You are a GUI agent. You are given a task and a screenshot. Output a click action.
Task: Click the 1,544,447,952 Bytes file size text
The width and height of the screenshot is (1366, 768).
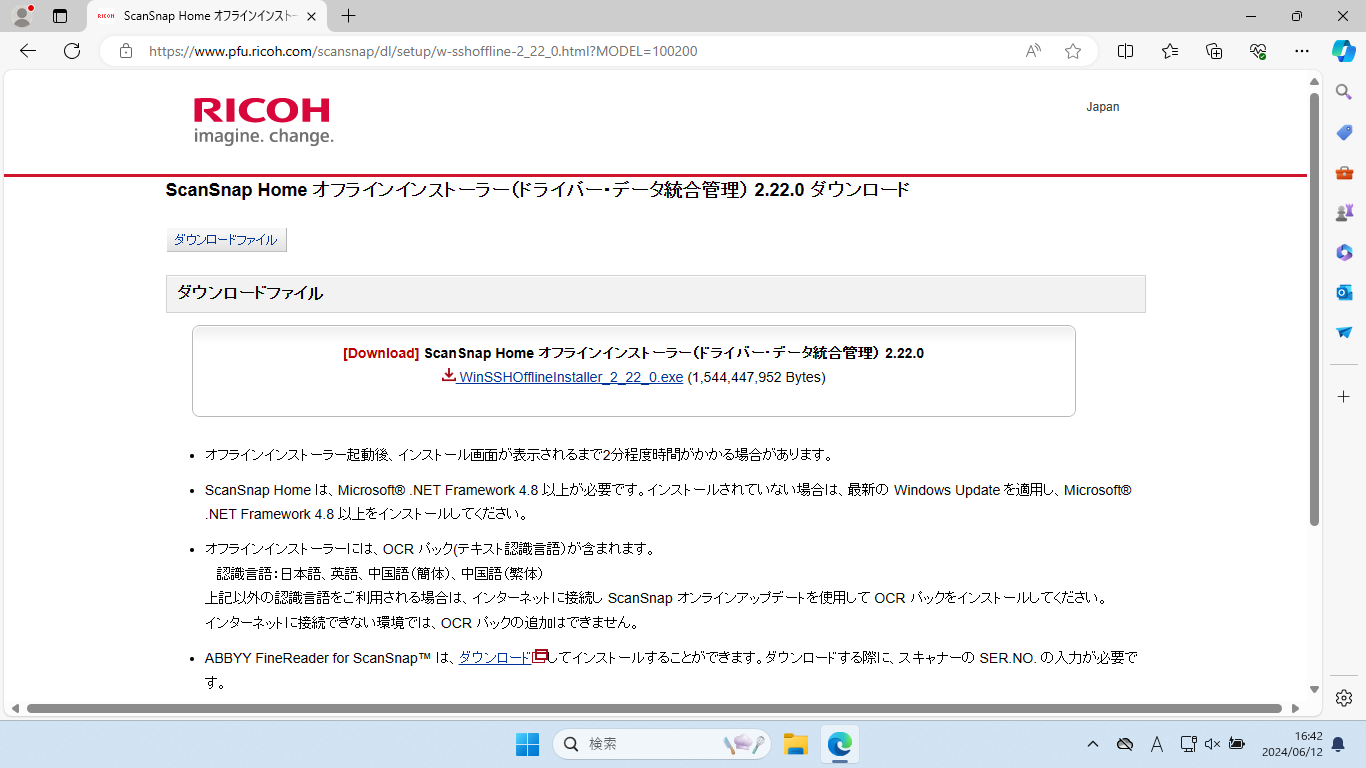pyautogui.click(x=756, y=377)
